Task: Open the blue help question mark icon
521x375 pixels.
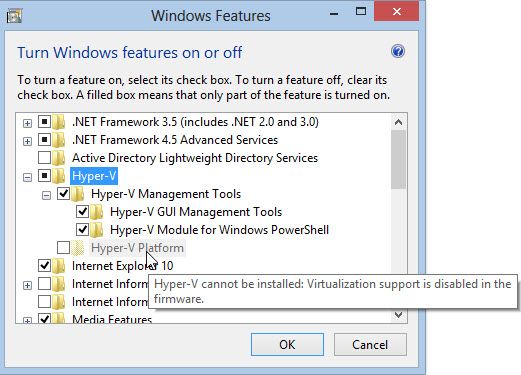Action: (x=398, y=51)
